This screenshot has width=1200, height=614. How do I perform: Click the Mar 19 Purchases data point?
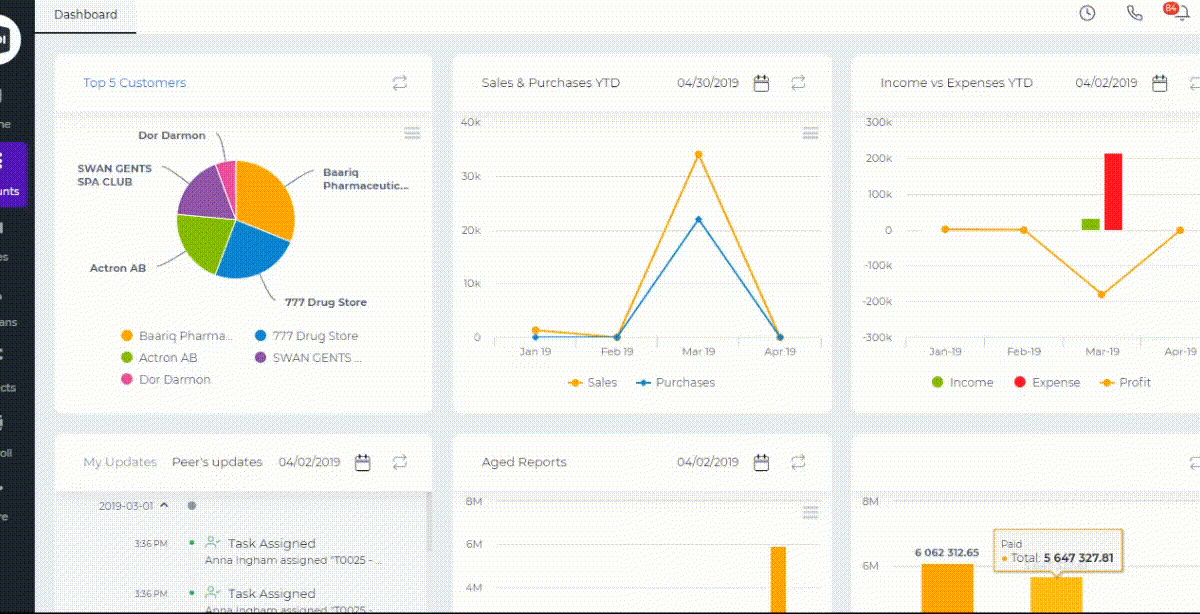click(x=698, y=219)
